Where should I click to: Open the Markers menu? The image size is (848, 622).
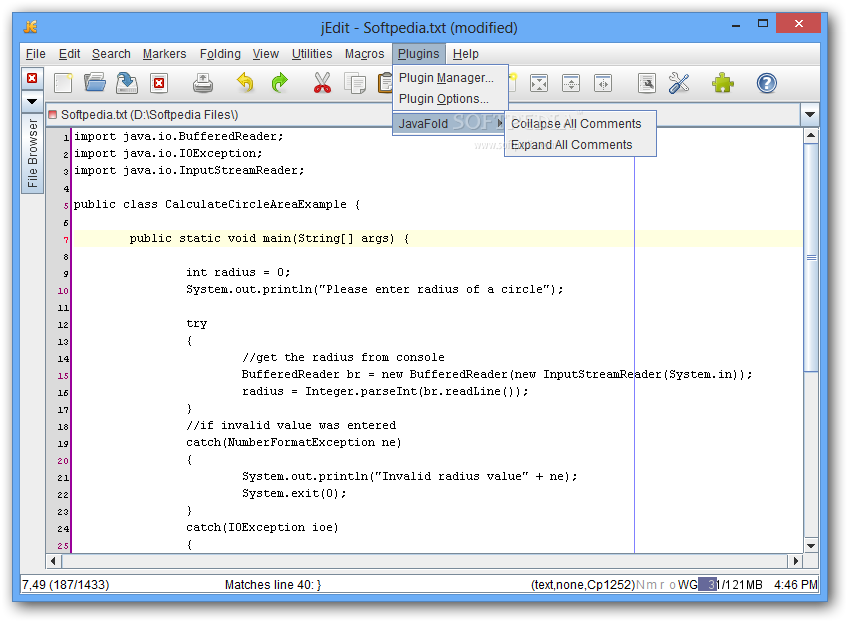(x=164, y=54)
